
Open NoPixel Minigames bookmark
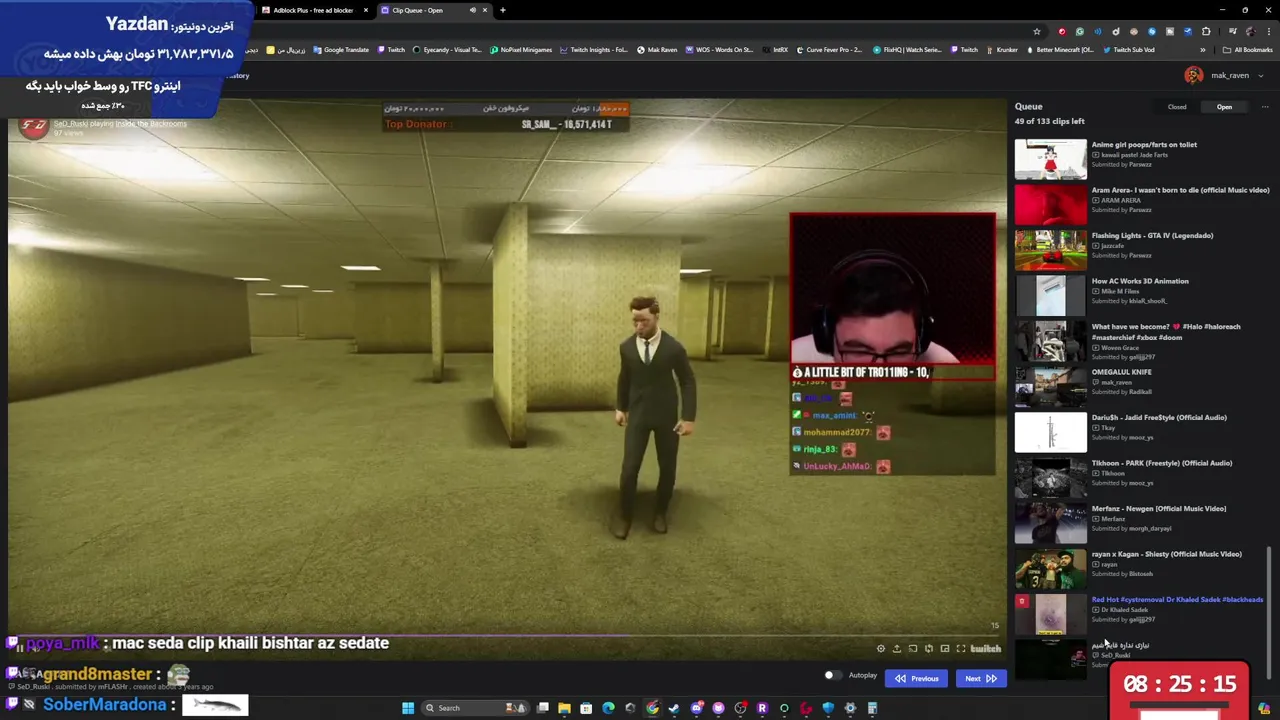pos(521,49)
